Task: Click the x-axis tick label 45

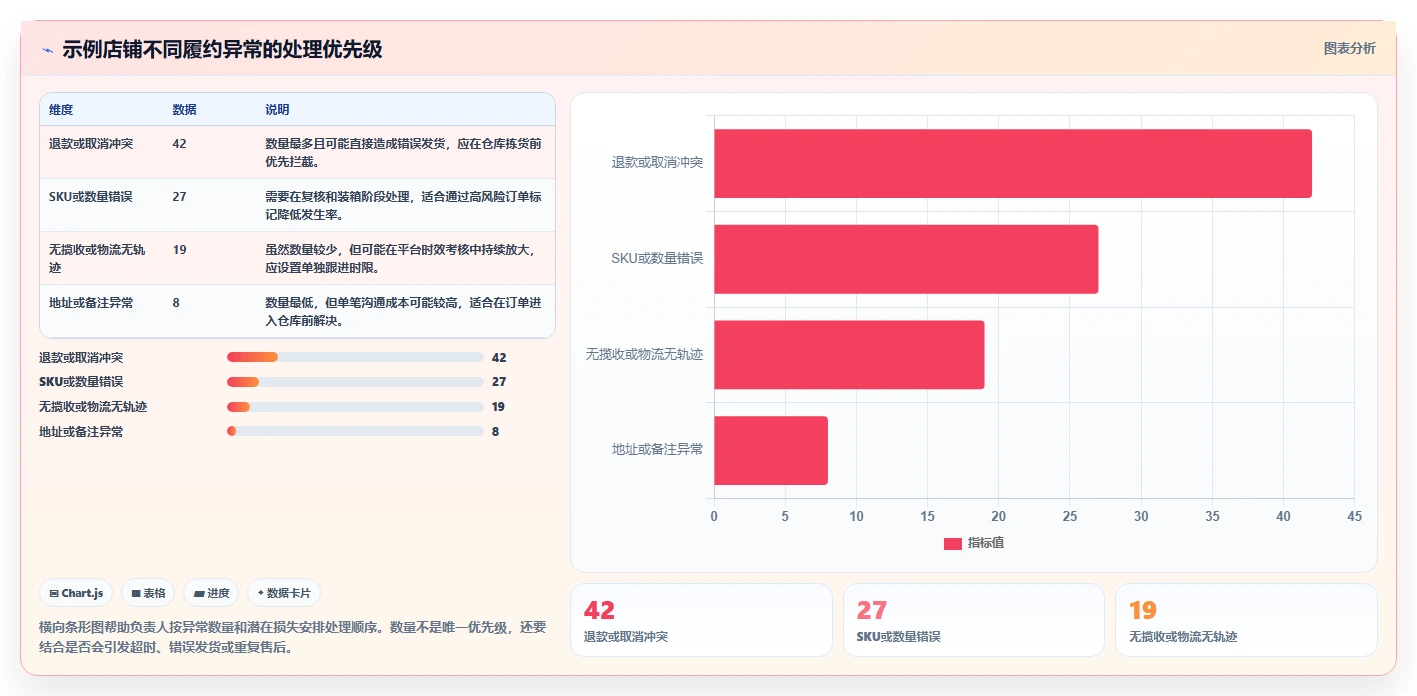Action: point(1355,517)
